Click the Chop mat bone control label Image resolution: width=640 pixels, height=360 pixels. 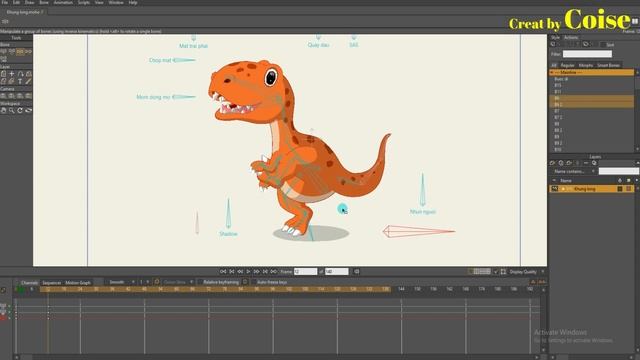pyautogui.click(x=160, y=60)
